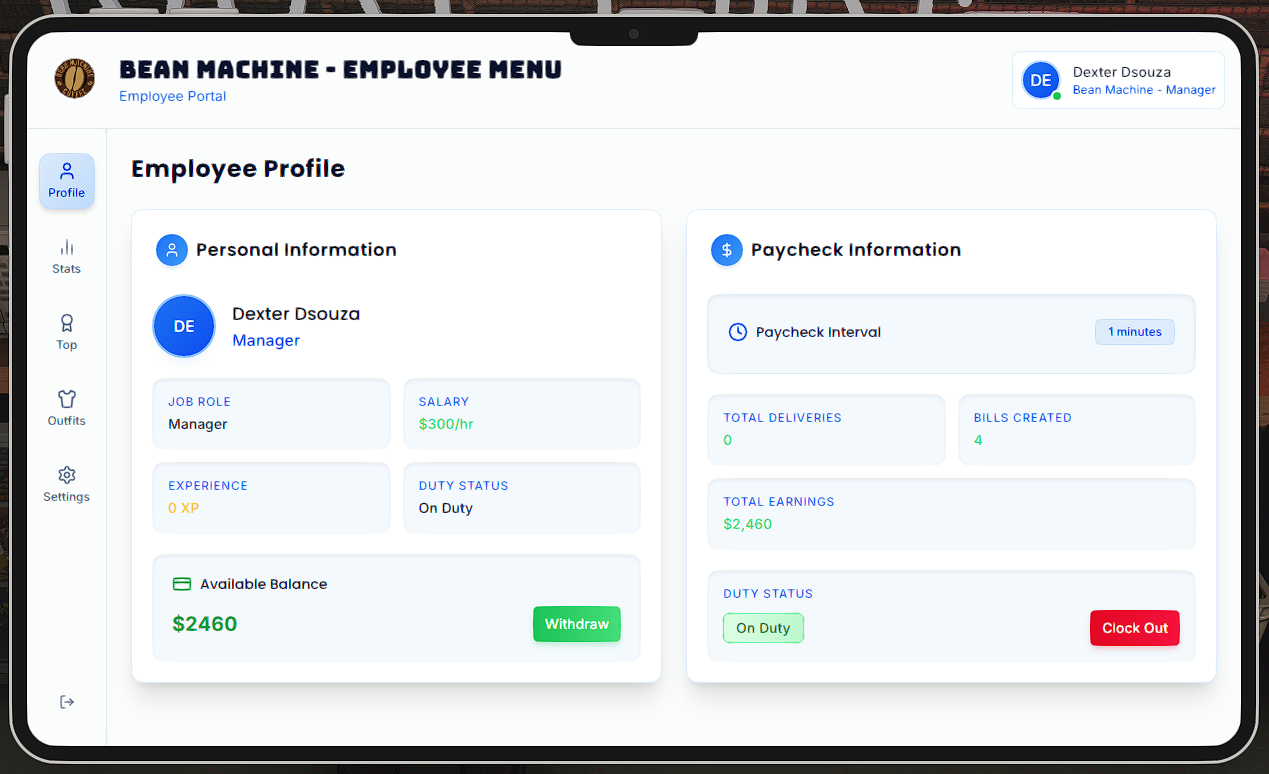Click the blue Manager role under name
This screenshot has width=1269, height=774.
tap(266, 340)
